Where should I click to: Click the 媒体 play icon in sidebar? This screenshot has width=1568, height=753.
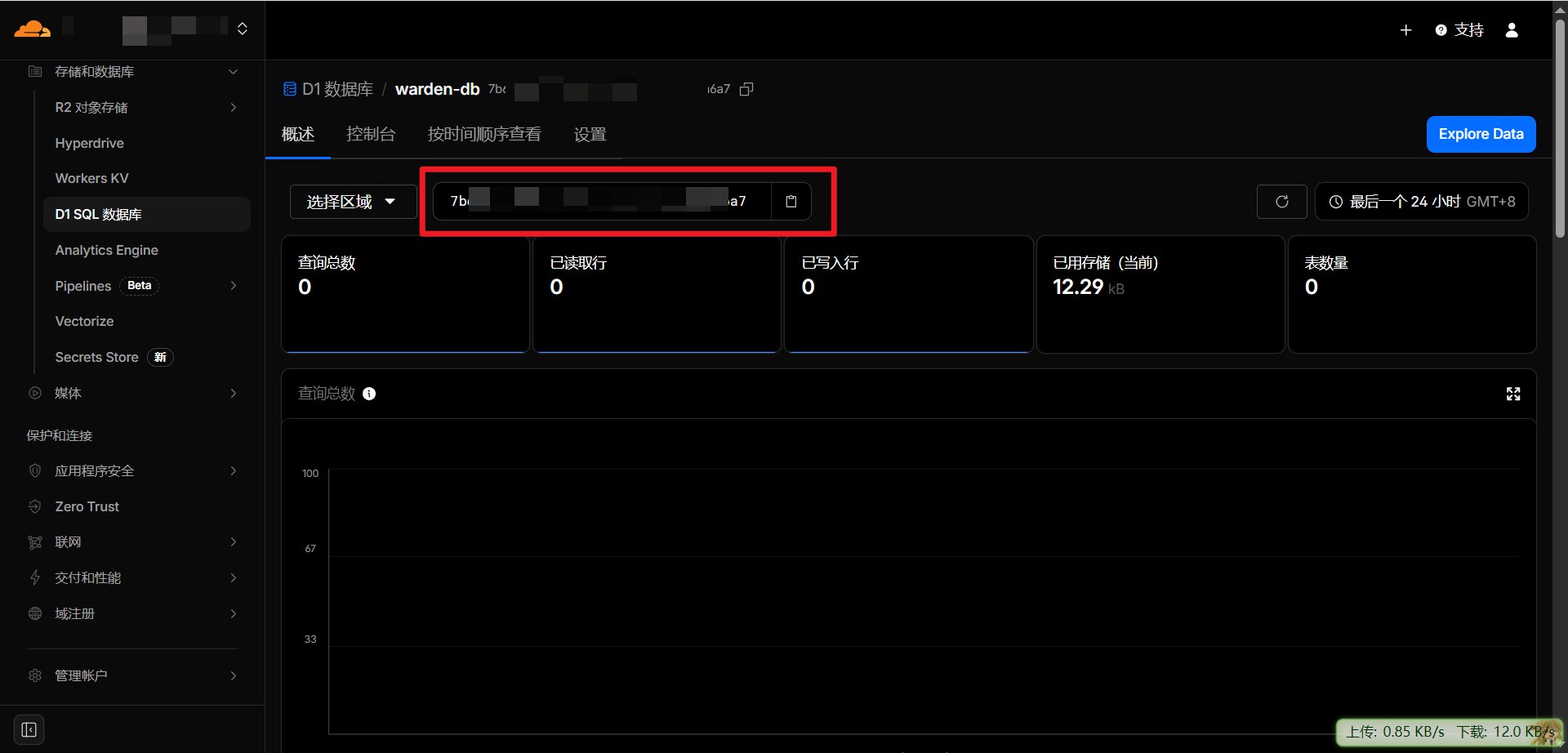[x=35, y=393]
